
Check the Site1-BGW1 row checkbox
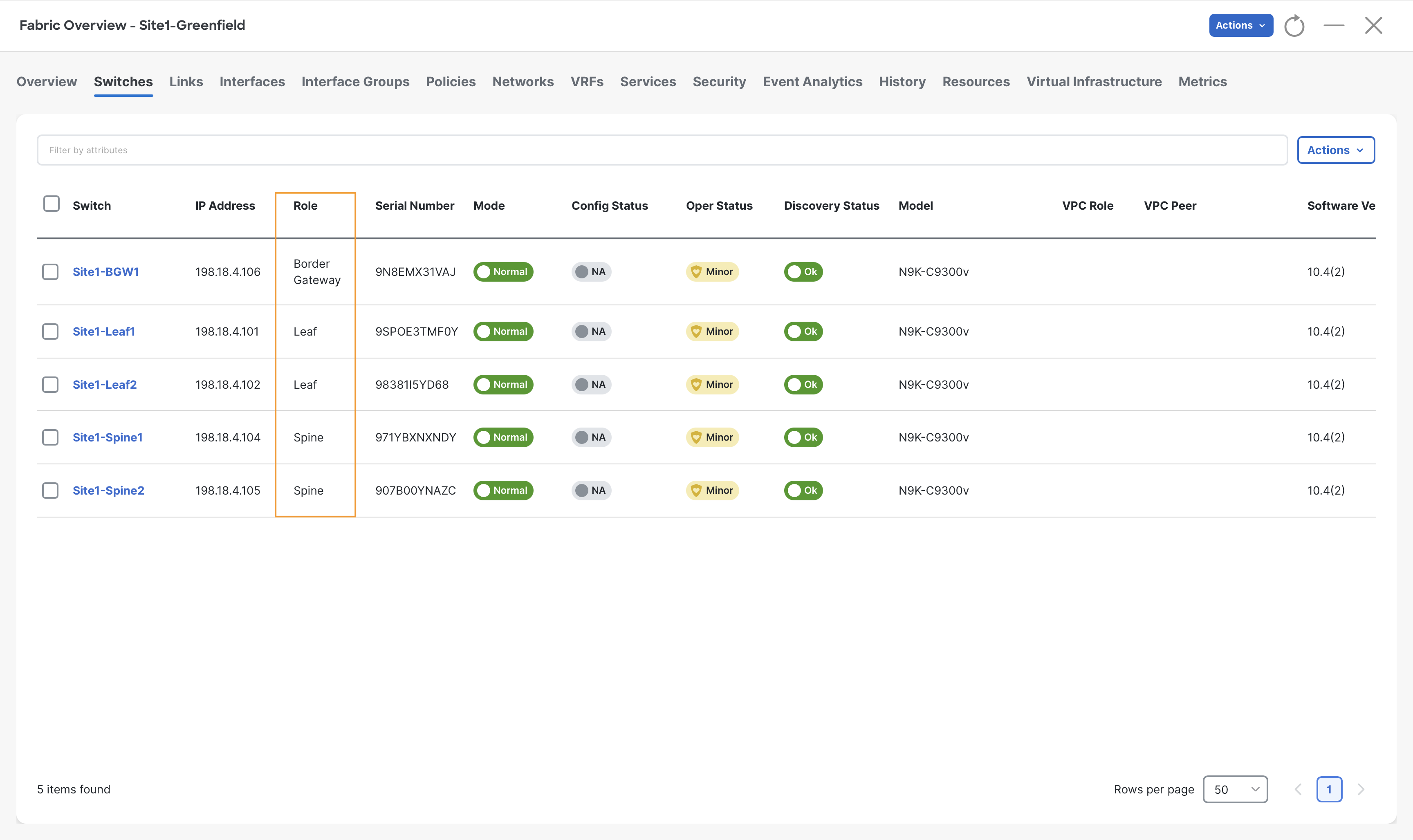[50, 272]
